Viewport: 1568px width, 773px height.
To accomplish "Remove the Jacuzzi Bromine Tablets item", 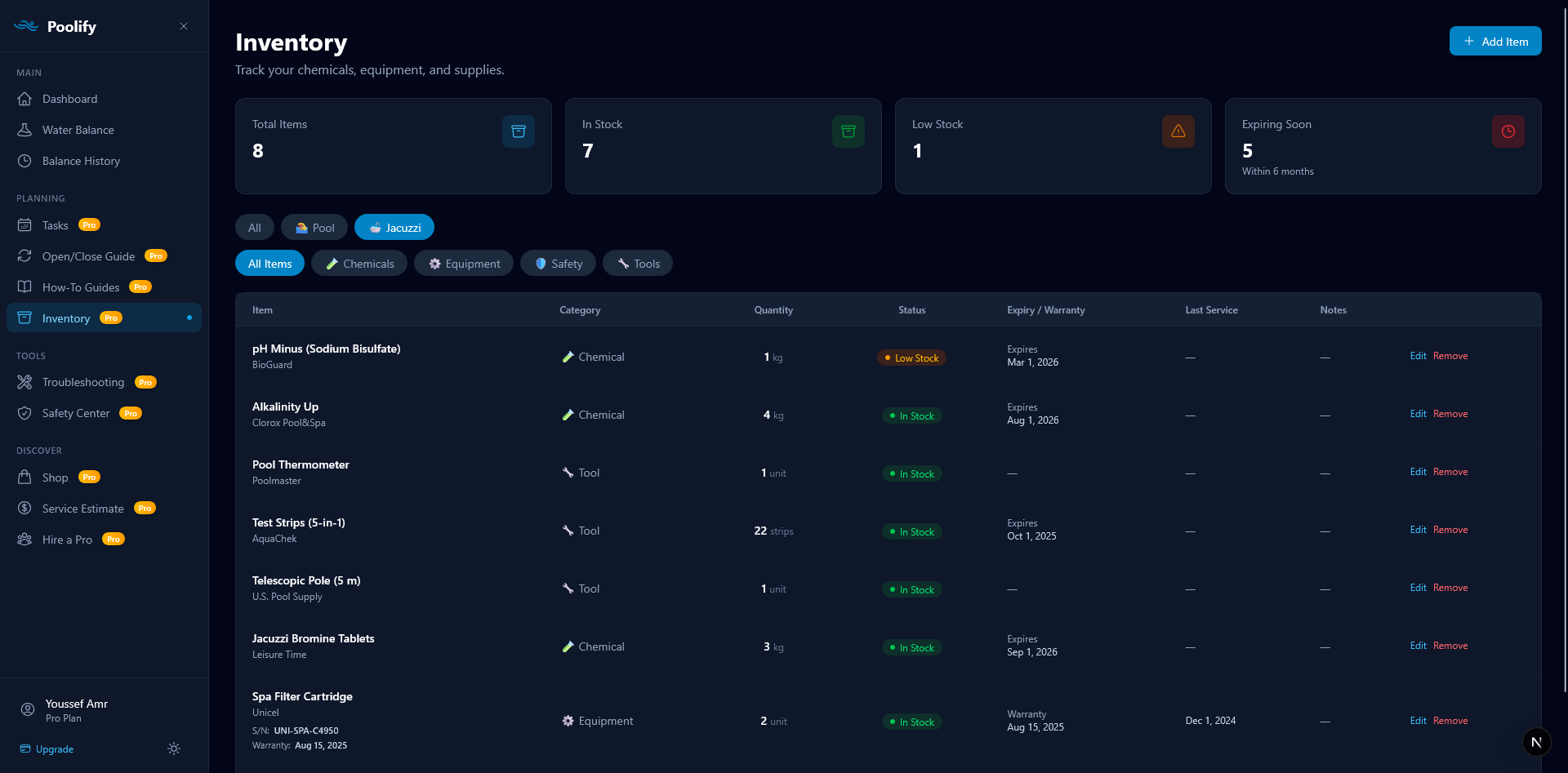I will [1450, 646].
